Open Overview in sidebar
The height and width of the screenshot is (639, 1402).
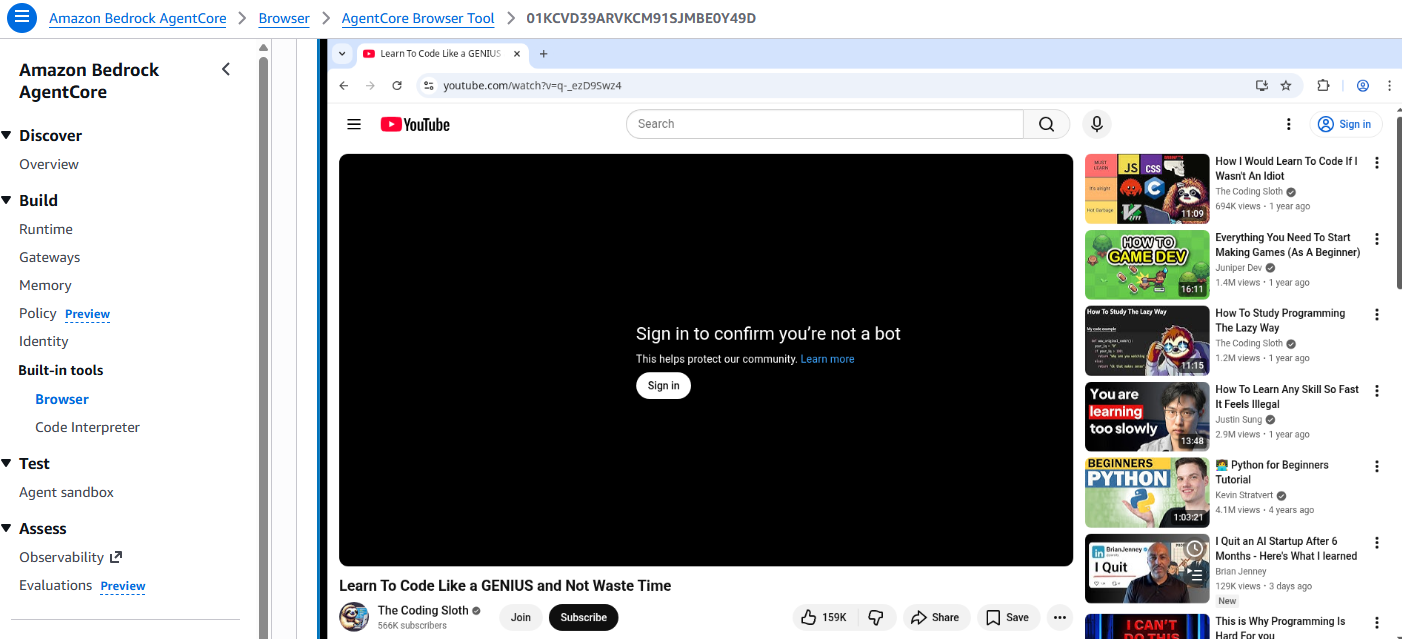click(x=49, y=164)
